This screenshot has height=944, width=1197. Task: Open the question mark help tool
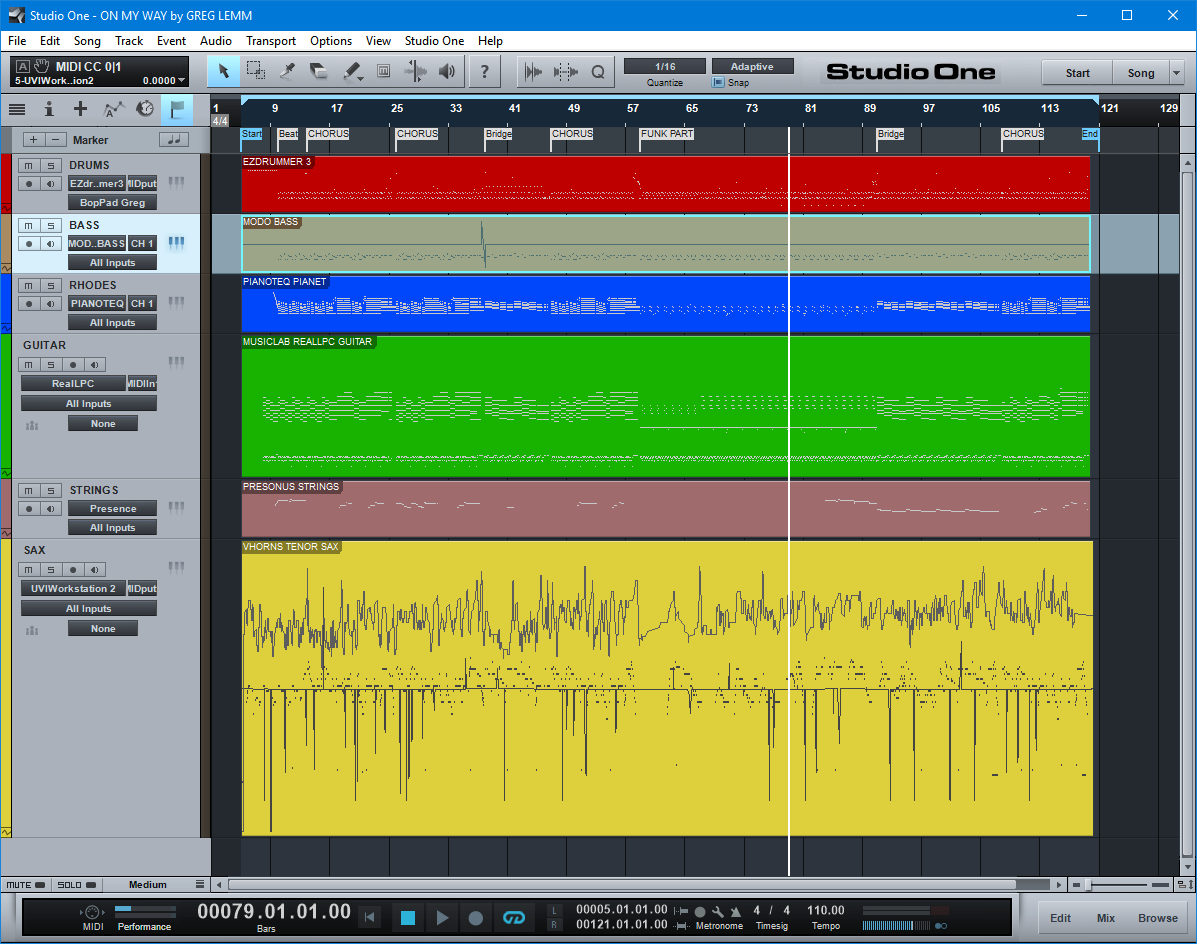click(484, 72)
